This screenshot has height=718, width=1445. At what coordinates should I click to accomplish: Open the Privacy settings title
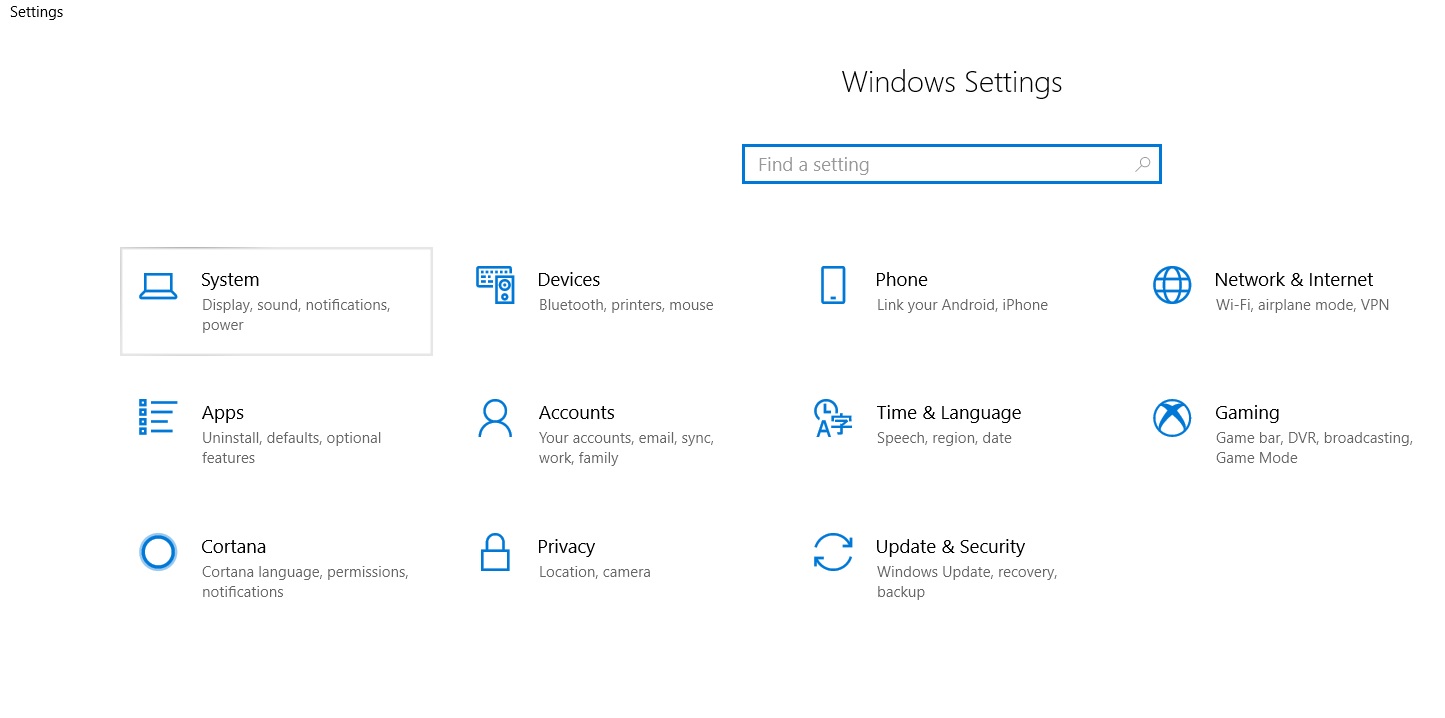tap(566, 547)
